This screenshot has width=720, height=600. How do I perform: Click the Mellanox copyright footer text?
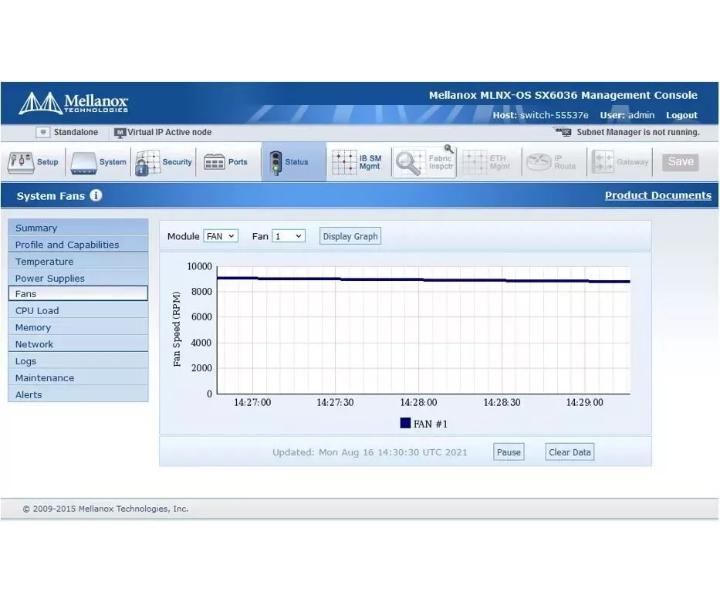(x=106, y=509)
